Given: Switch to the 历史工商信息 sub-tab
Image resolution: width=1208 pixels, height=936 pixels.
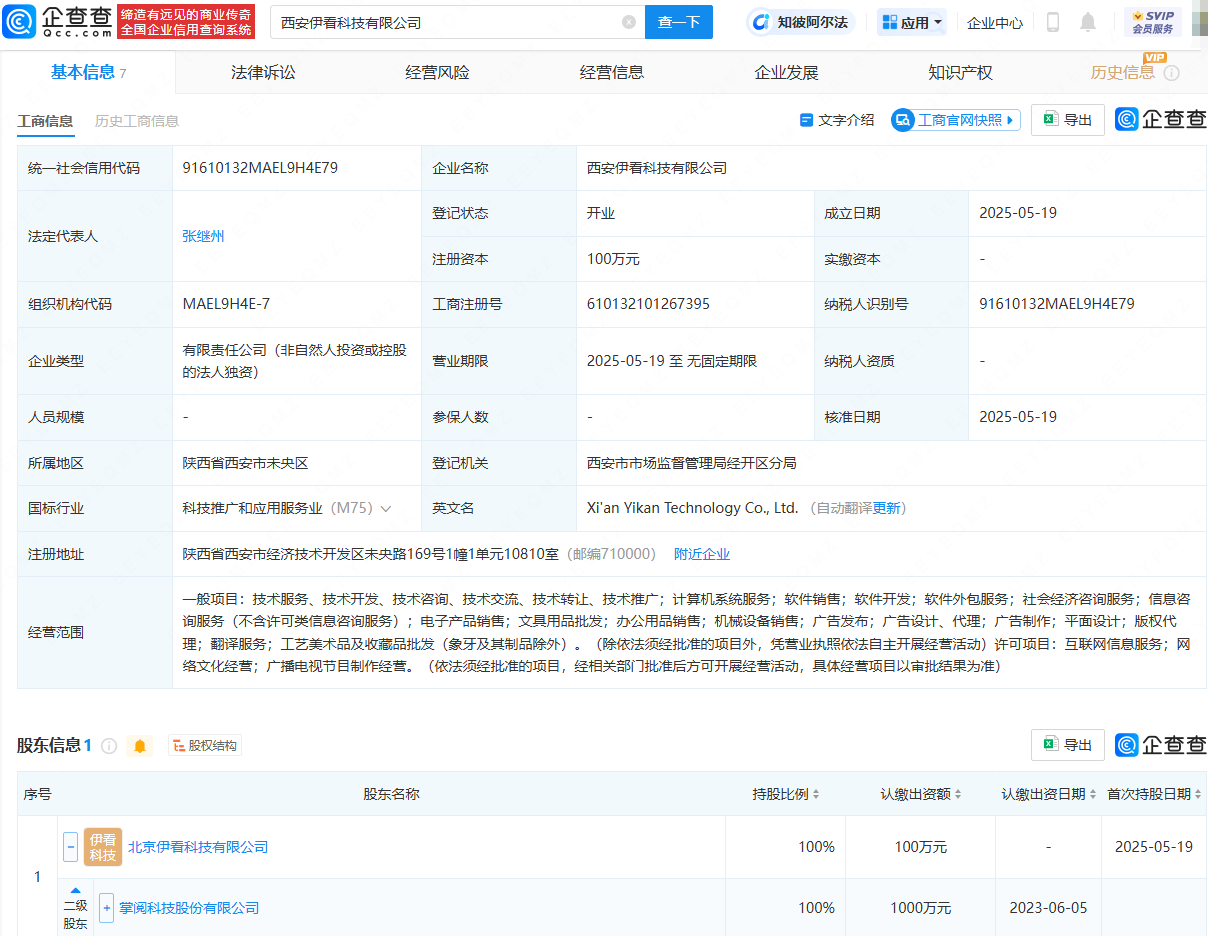Looking at the screenshot, I should 137,121.
